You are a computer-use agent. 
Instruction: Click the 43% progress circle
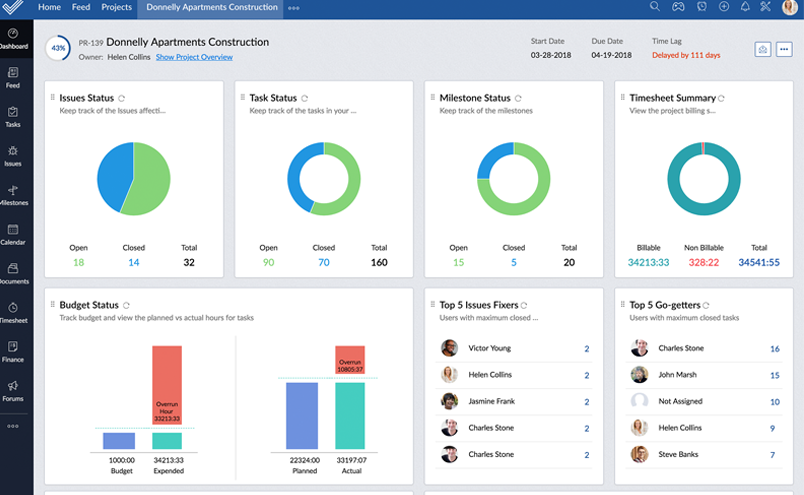pos(58,48)
